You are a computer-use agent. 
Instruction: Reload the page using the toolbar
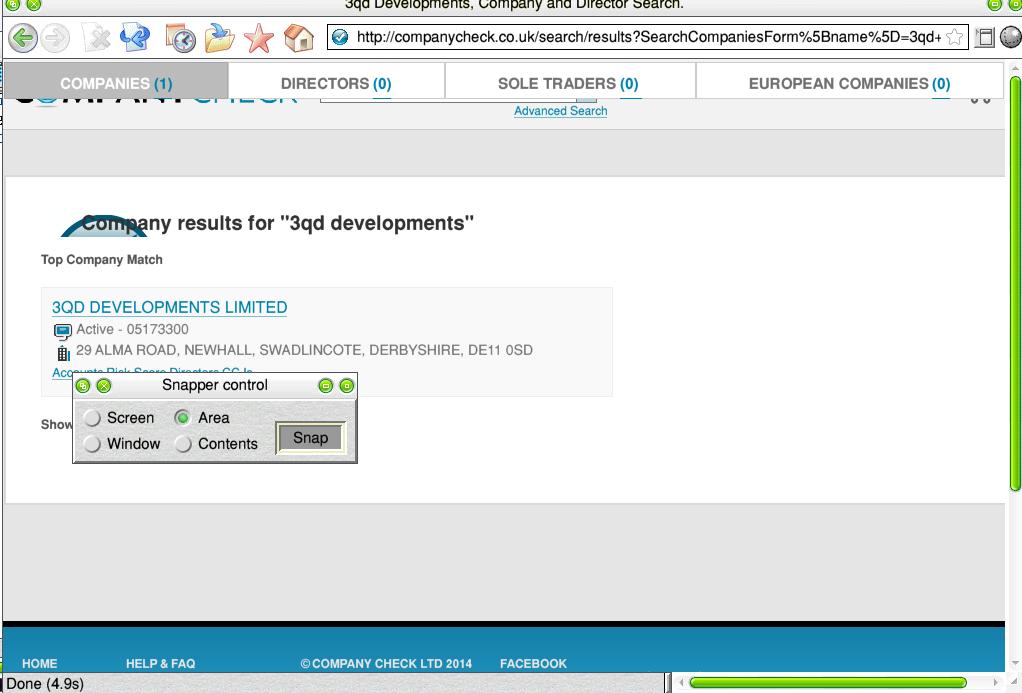(134, 38)
